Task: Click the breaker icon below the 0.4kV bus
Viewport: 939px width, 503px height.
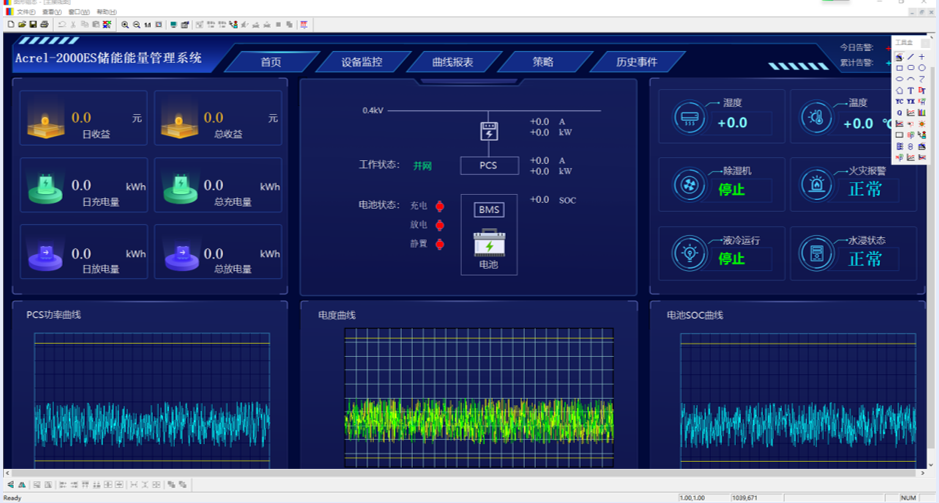Action: coord(489,131)
